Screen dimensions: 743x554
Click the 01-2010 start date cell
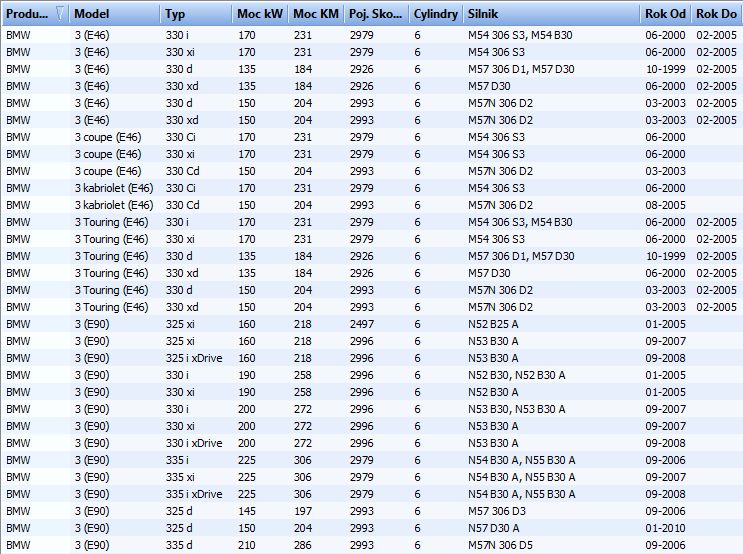[665, 528]
